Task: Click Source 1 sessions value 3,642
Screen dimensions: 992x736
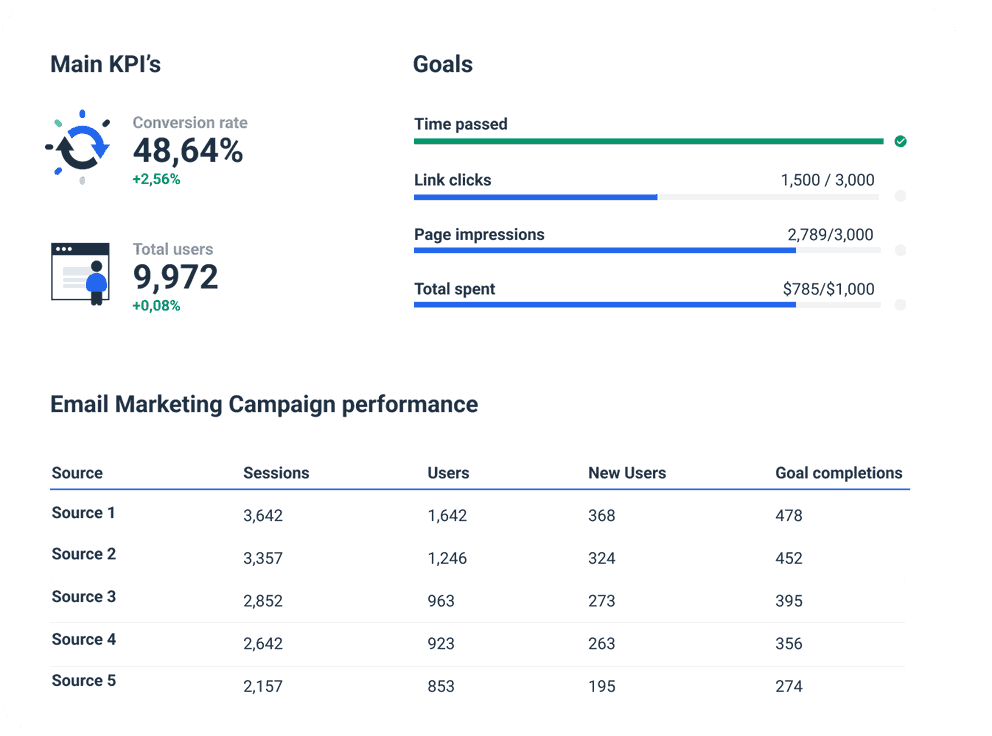Action: 263,516
